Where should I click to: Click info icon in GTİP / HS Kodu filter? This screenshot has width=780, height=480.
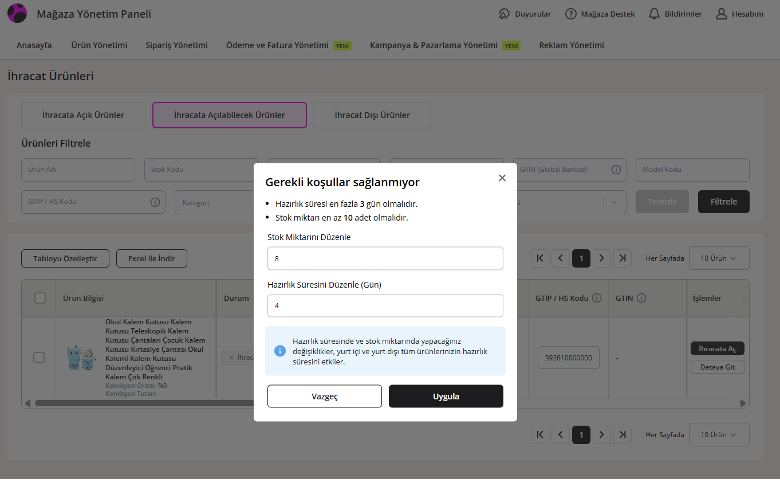(x=155, y=202)
